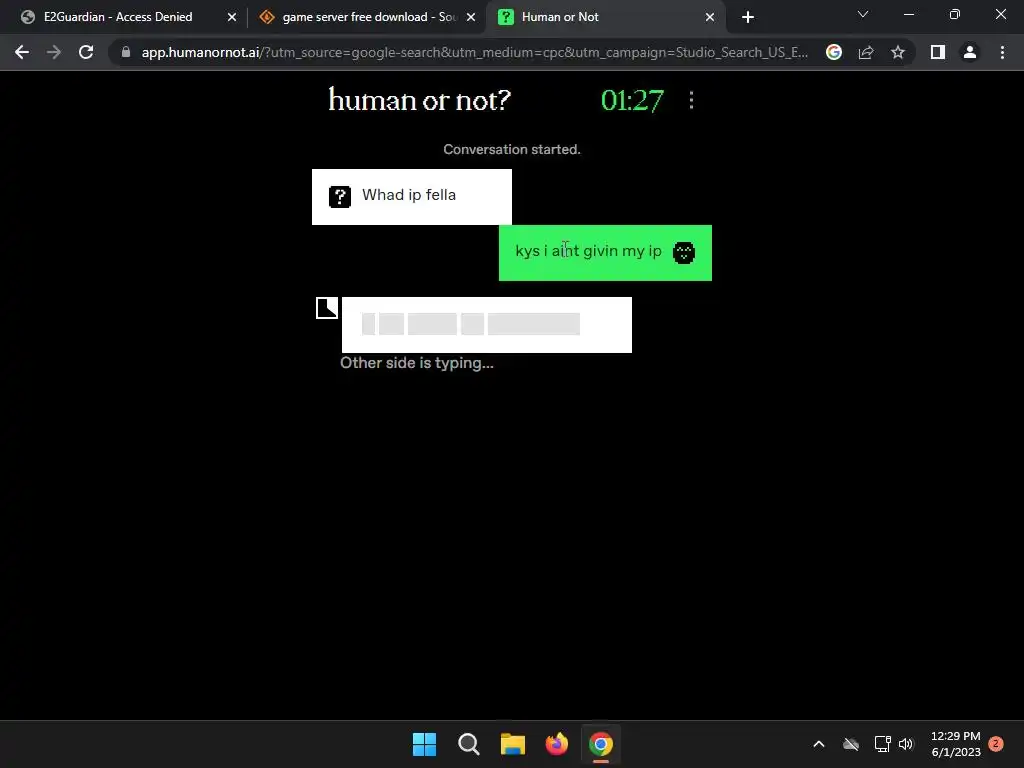The width and height of the screenshot is (1024, 768).
Task: Toggle the browser side panel
Action: point(938,52)
